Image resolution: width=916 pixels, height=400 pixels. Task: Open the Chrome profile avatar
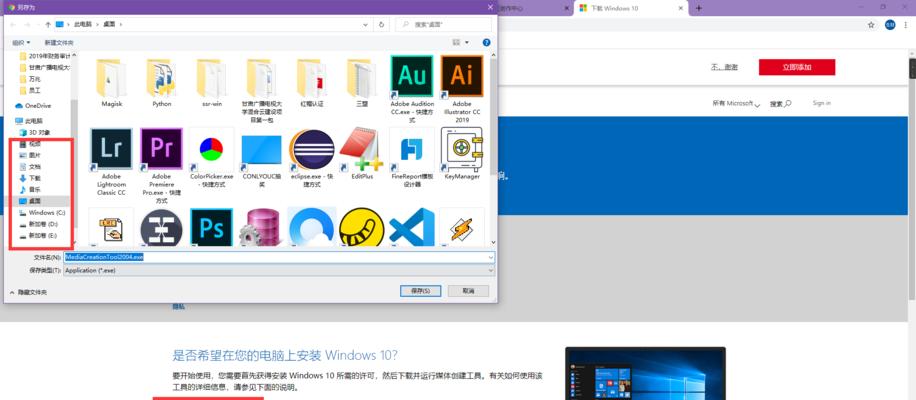point(890,25)
